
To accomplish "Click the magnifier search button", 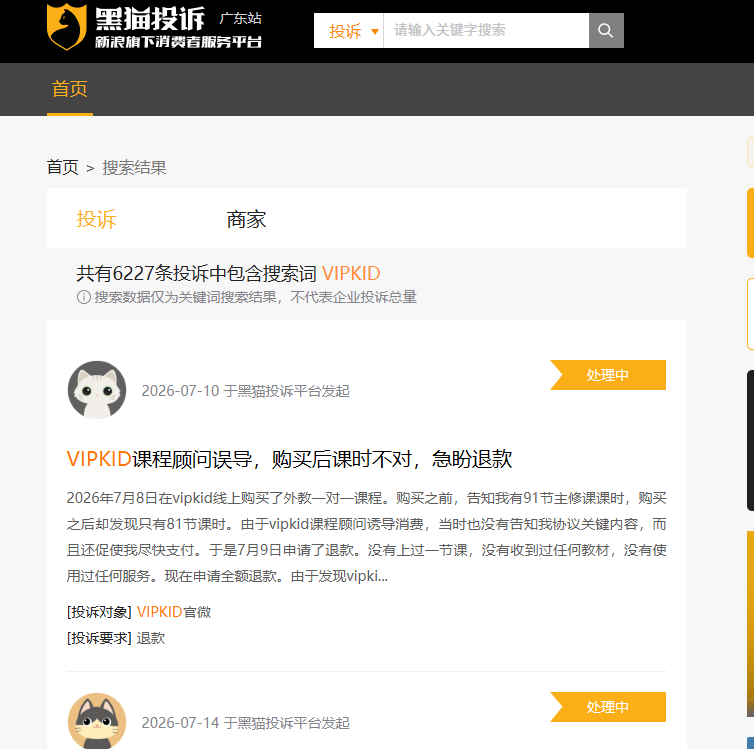I will click(x=606, y=31).
